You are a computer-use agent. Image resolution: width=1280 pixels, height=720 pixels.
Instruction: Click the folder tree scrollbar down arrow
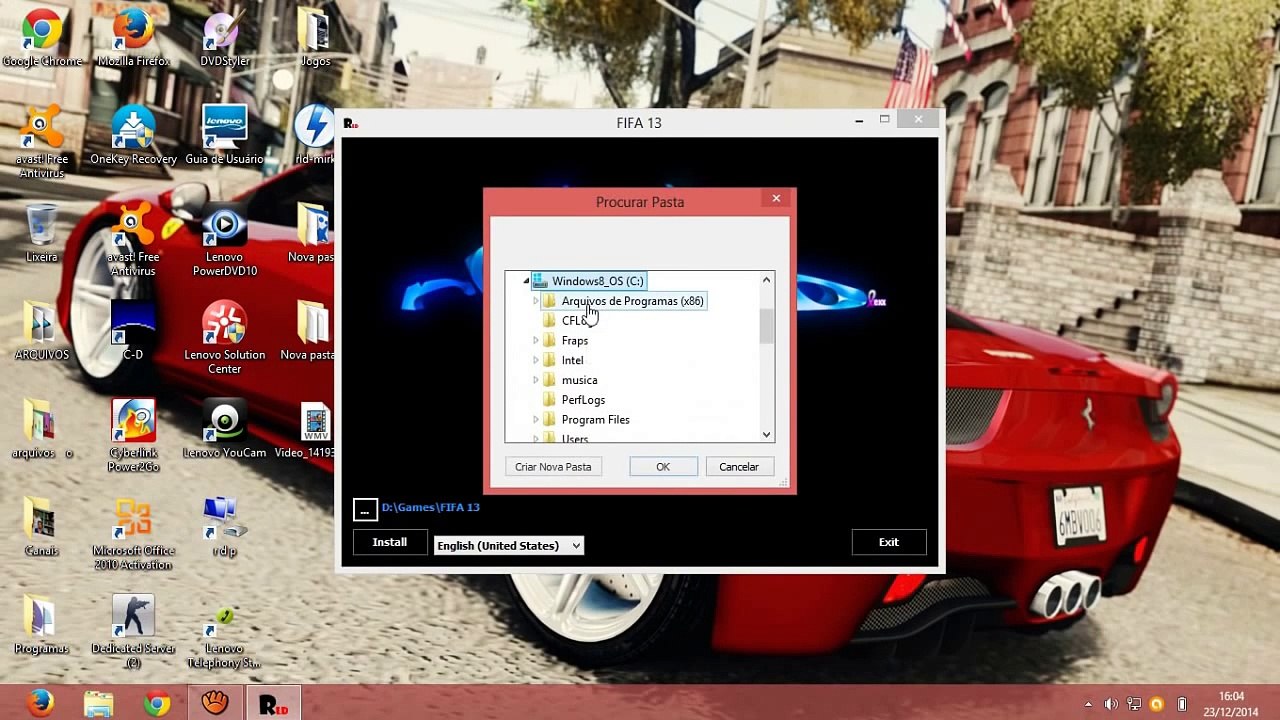(767, 434)
